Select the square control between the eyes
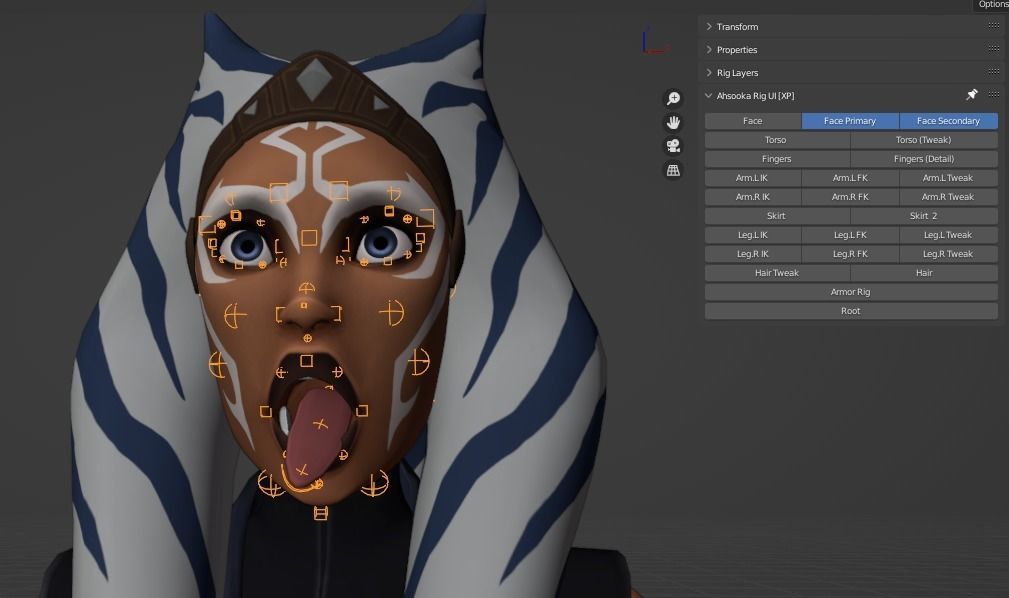Image resolution: width=1009 pixels, height=598 pixels. tap(309, 238)
